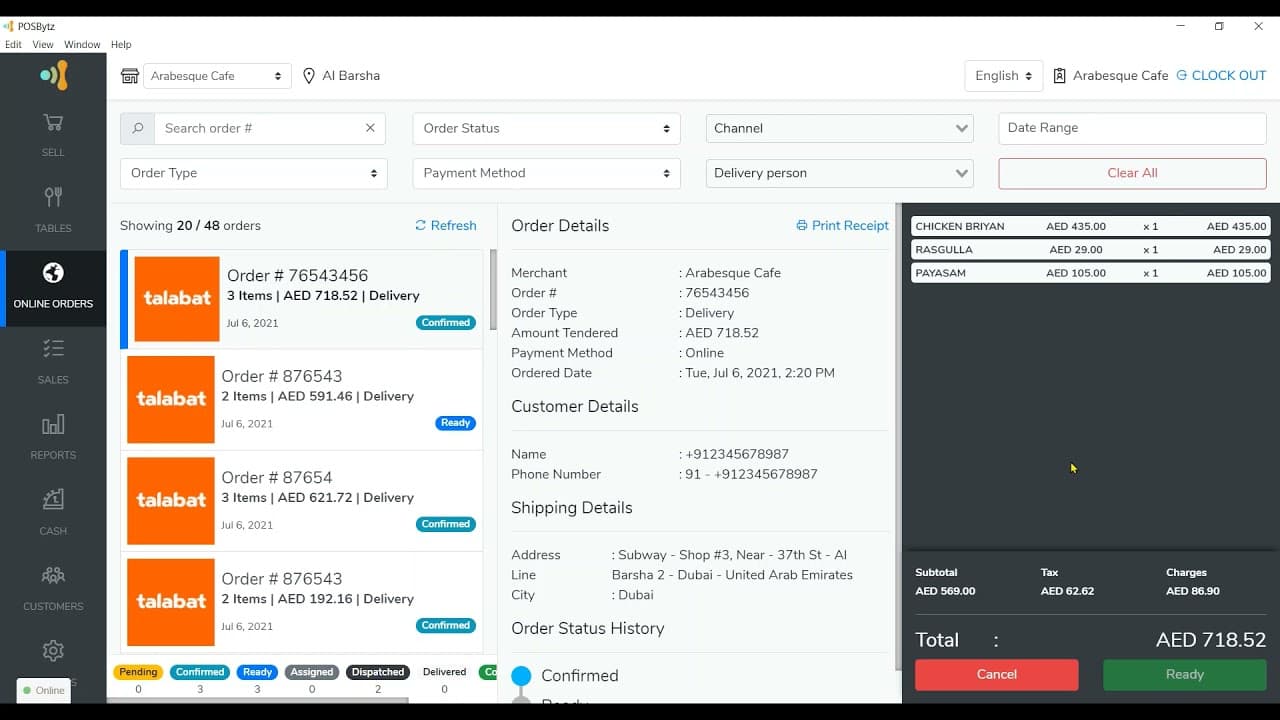Go to the CASH section
The width and height of the screenshot is (1280, 720).
point(53,513)
